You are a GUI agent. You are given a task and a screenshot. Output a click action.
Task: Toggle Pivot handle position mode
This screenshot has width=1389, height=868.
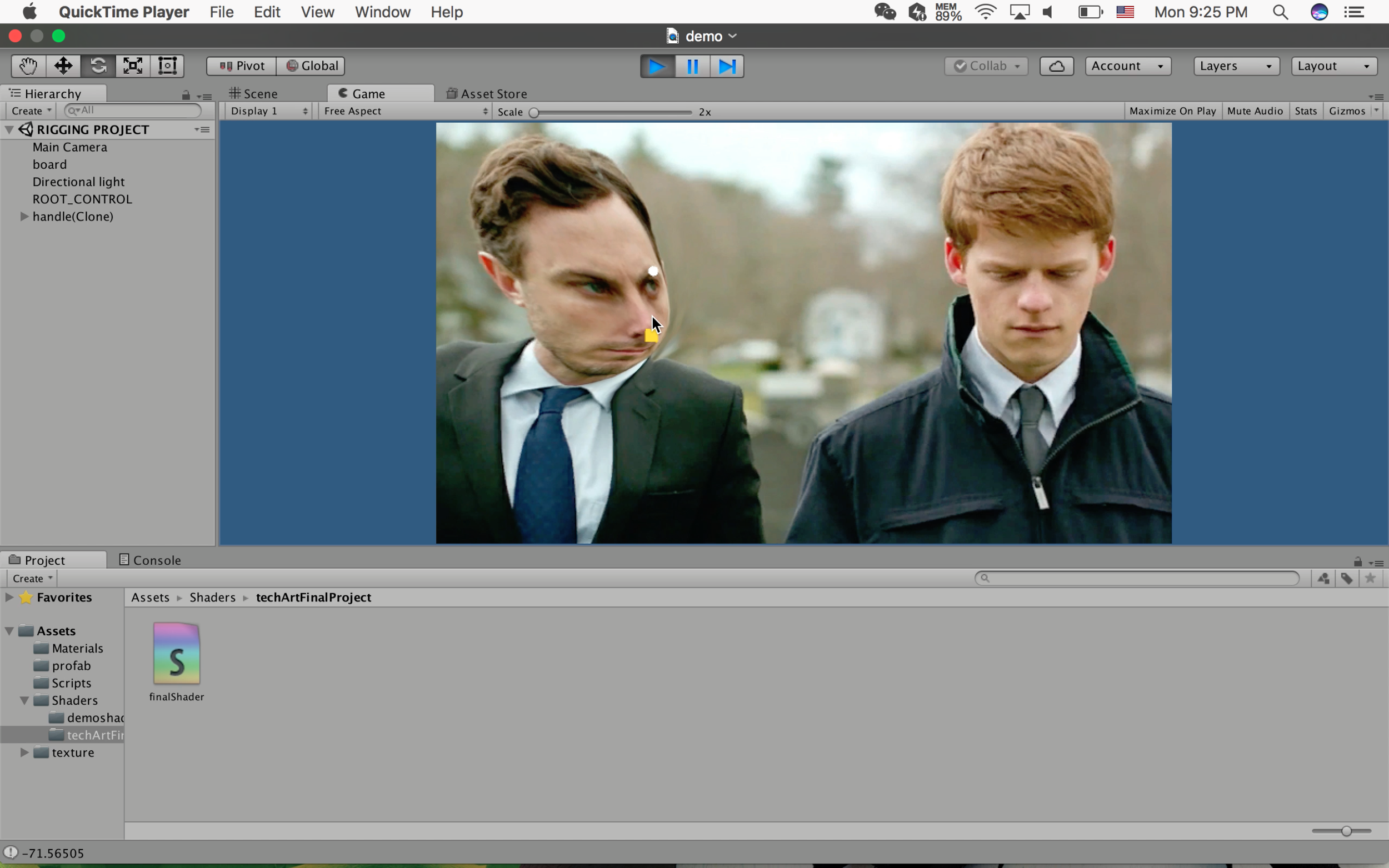pyautogui.click(x=242, y=66)
